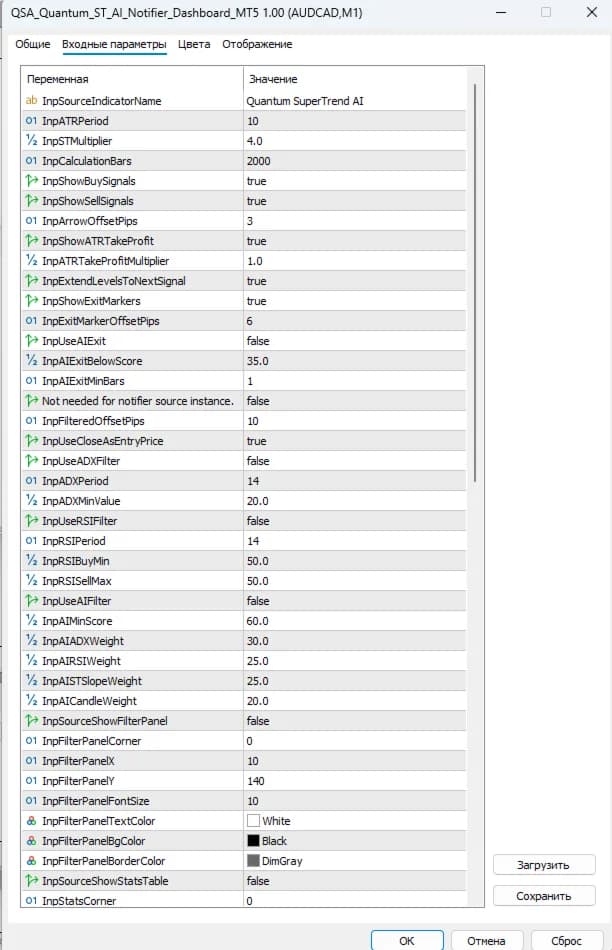612x950 pixels.
Task: Click the integer icon beside InpAIExitMinBars
Action: (32, 380)
